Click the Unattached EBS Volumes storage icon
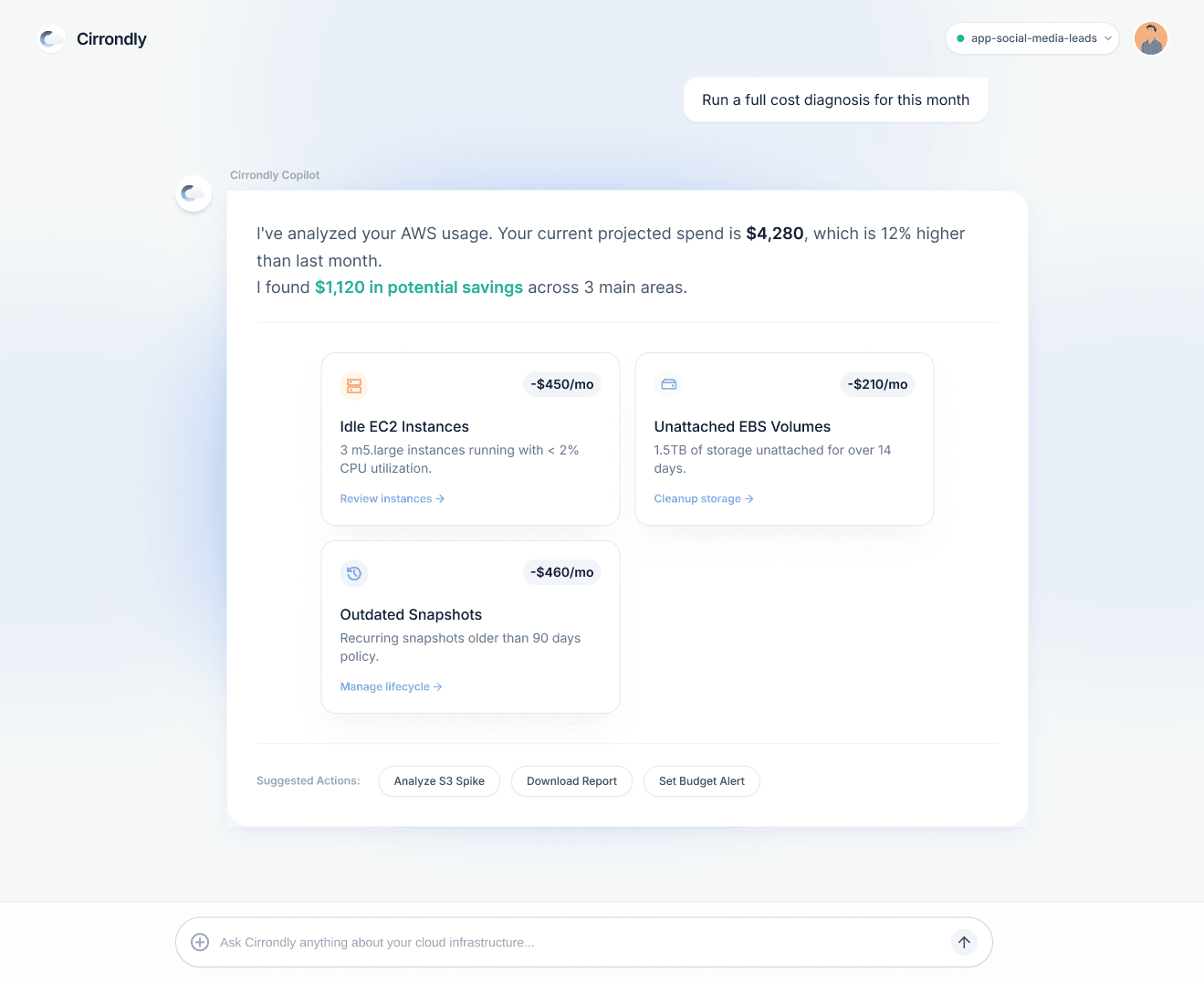 668,384
